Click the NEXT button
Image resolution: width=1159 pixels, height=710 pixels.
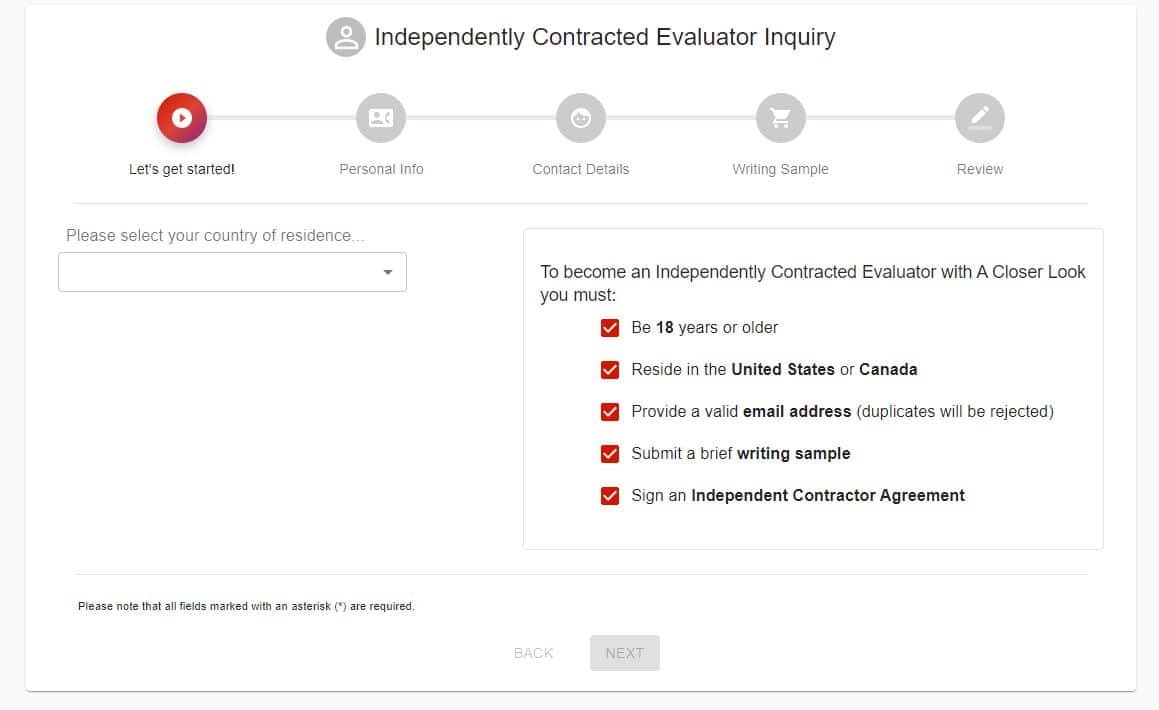click(x=625, y=653)
